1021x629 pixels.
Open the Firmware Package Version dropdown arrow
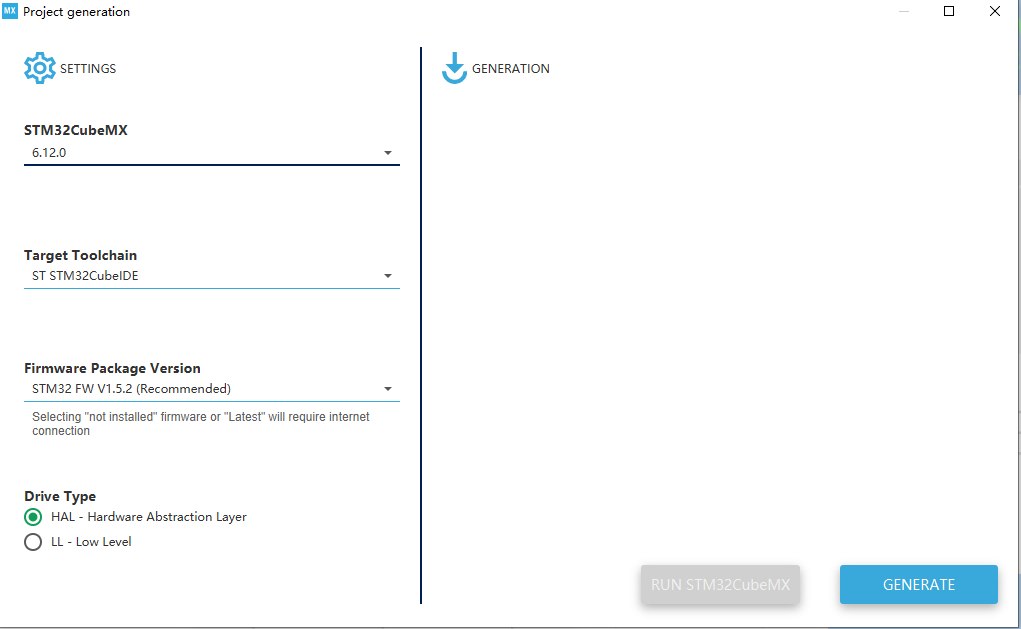[389, 388]
